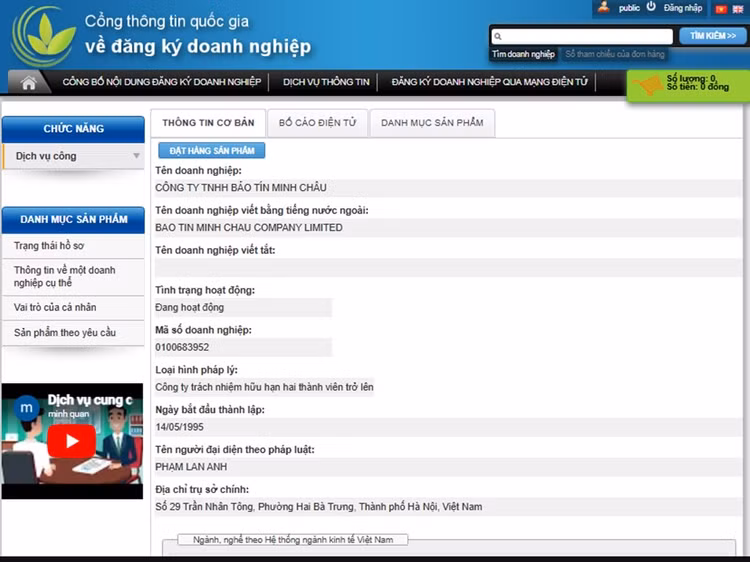Open CÔNG BỐ NỘI DUNG ĐĂNG KÝ DOANH NGHIỆP menu
Viewport: 750px width, 562px height.
(161, 82)
